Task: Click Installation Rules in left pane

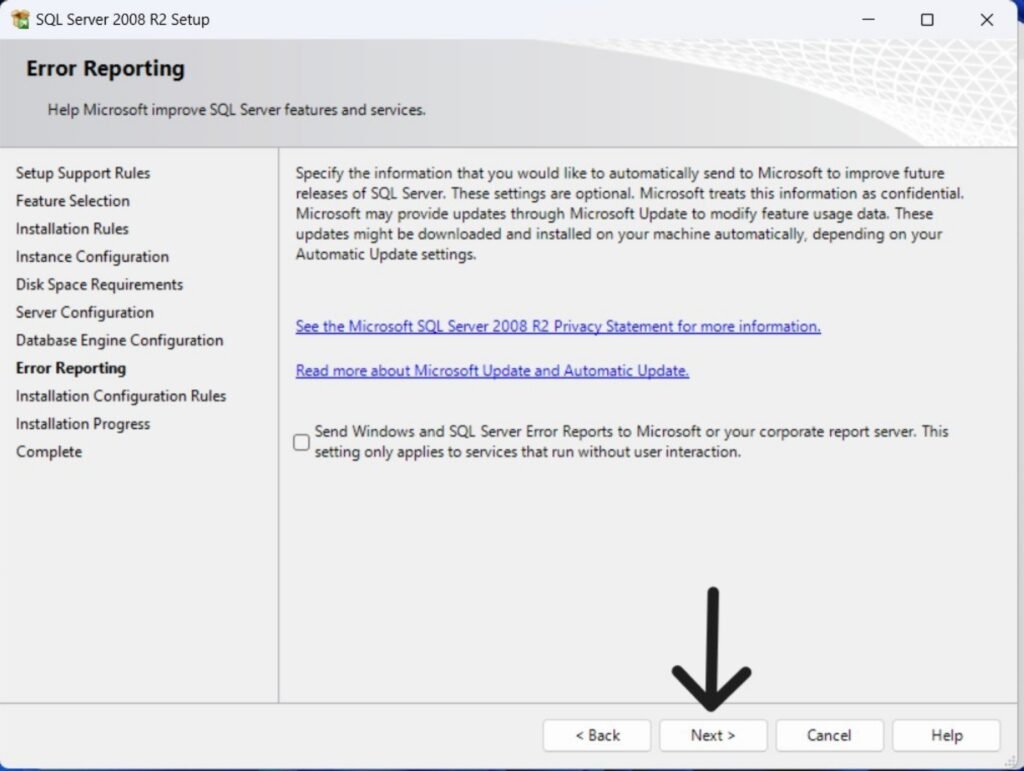Action: [x=72, y=229]
